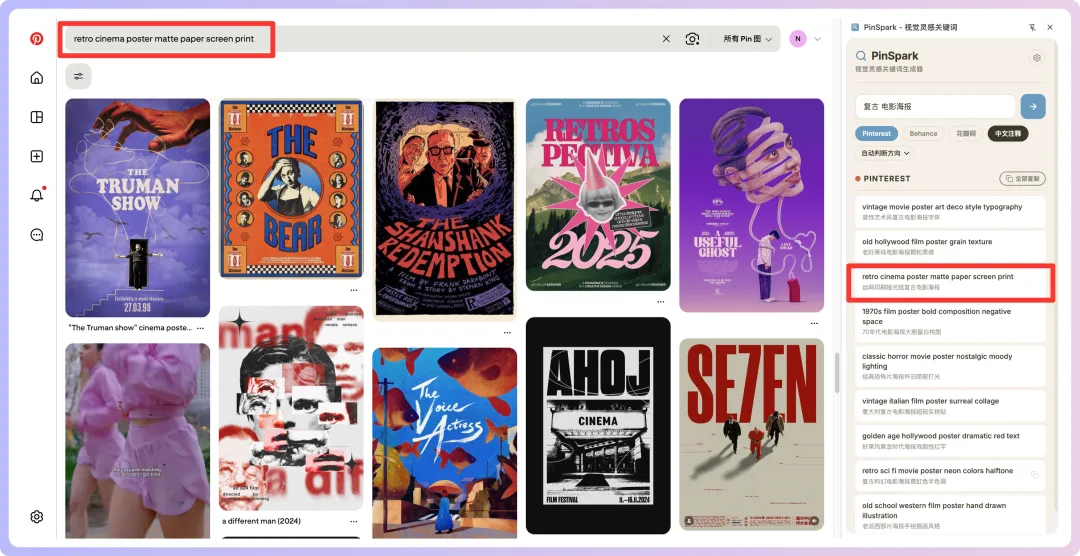Click the PinSpark magnifier logo
The height and width of the screenshot is (556, 1080).
pyautogui.click(x=861, y=56)
